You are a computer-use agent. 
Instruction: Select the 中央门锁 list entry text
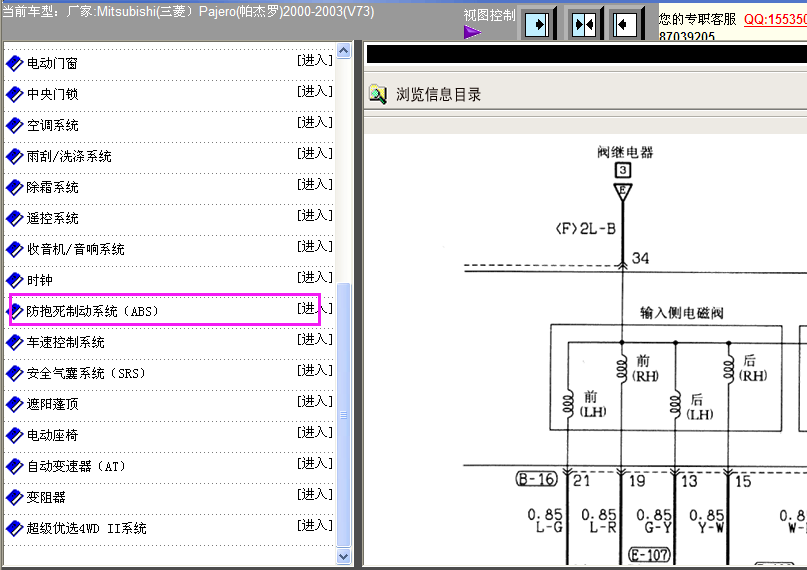pos(52,94)
